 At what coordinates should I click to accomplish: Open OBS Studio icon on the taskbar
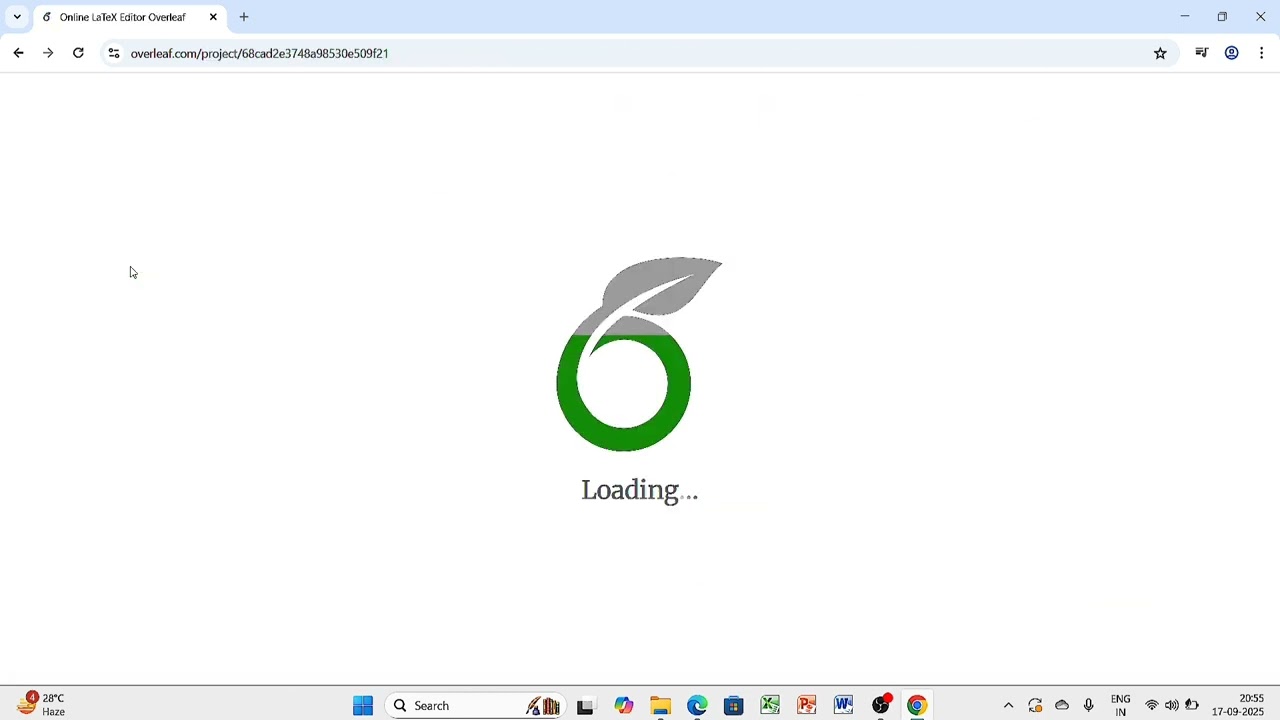[x=881, y=705]
